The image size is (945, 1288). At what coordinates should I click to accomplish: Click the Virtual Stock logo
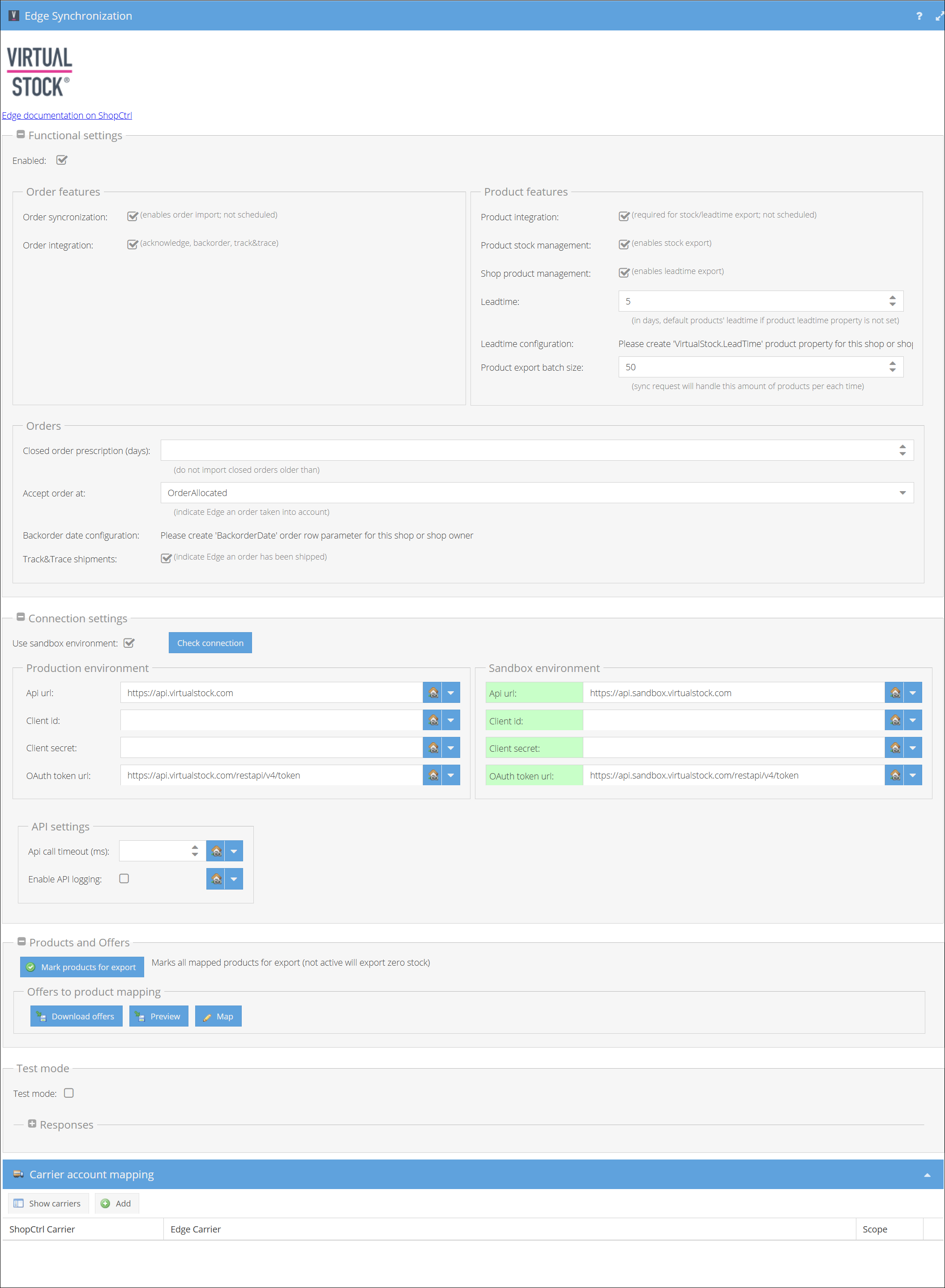(39, 72)
